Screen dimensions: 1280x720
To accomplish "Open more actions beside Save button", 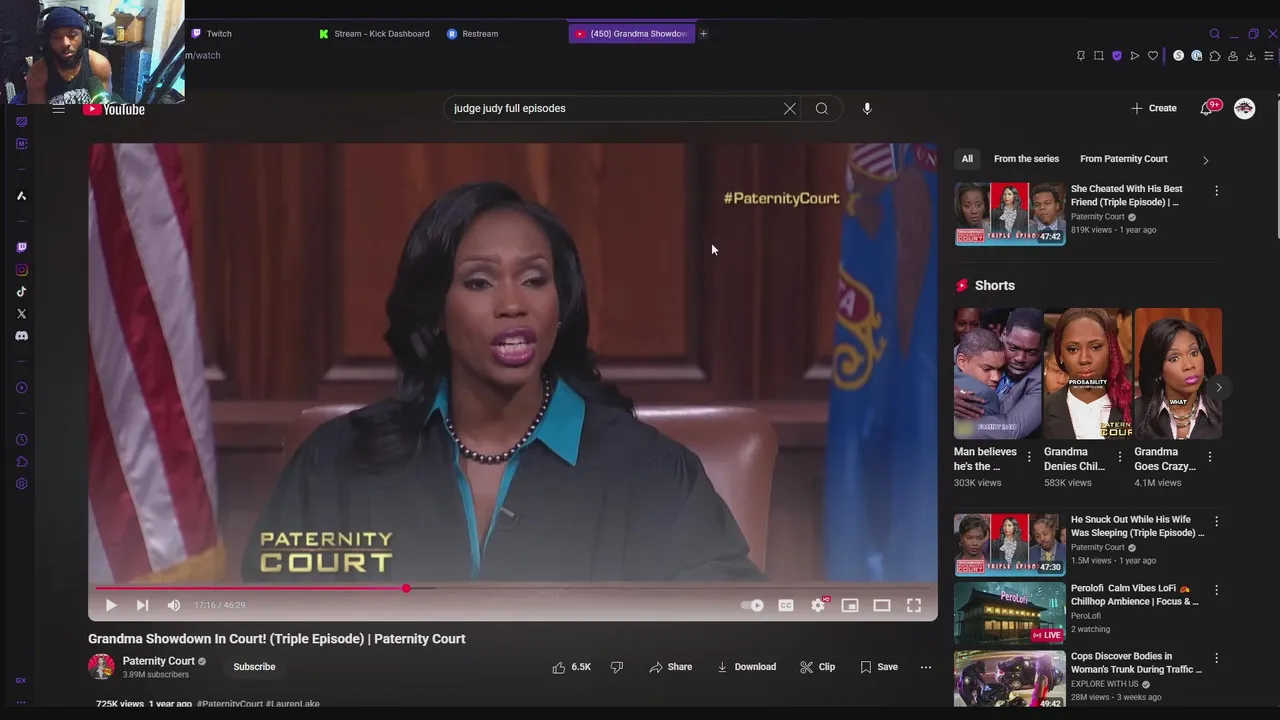I will coord(926,667).
